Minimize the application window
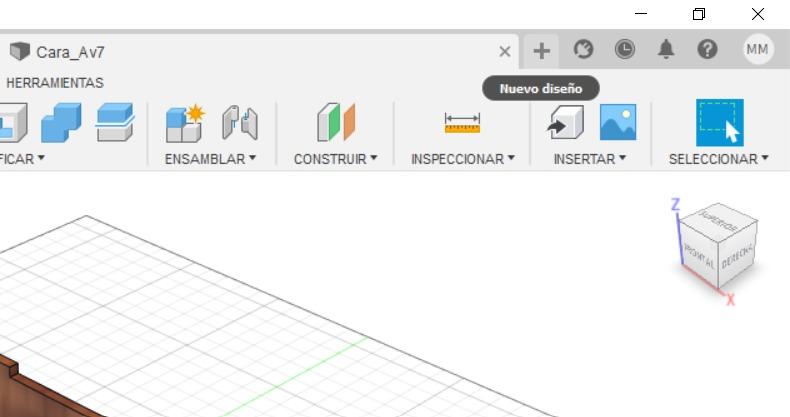This screenshot has width=790, height=417. 641,14
